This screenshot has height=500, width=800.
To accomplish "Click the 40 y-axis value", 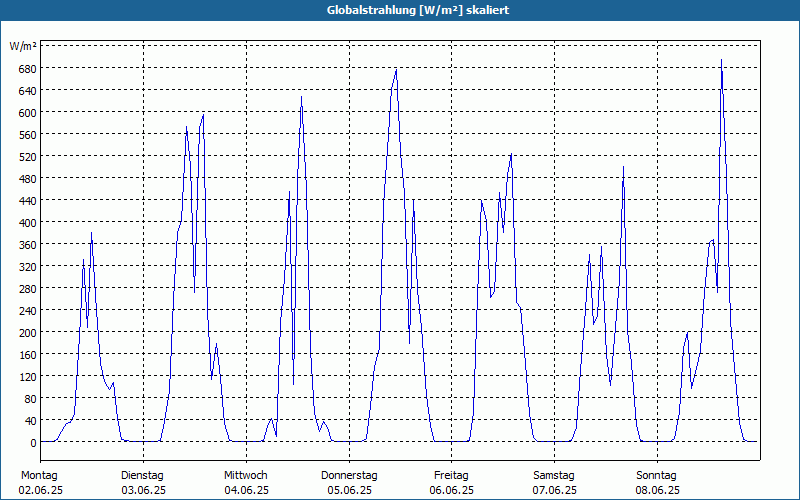I will (30, 421).
